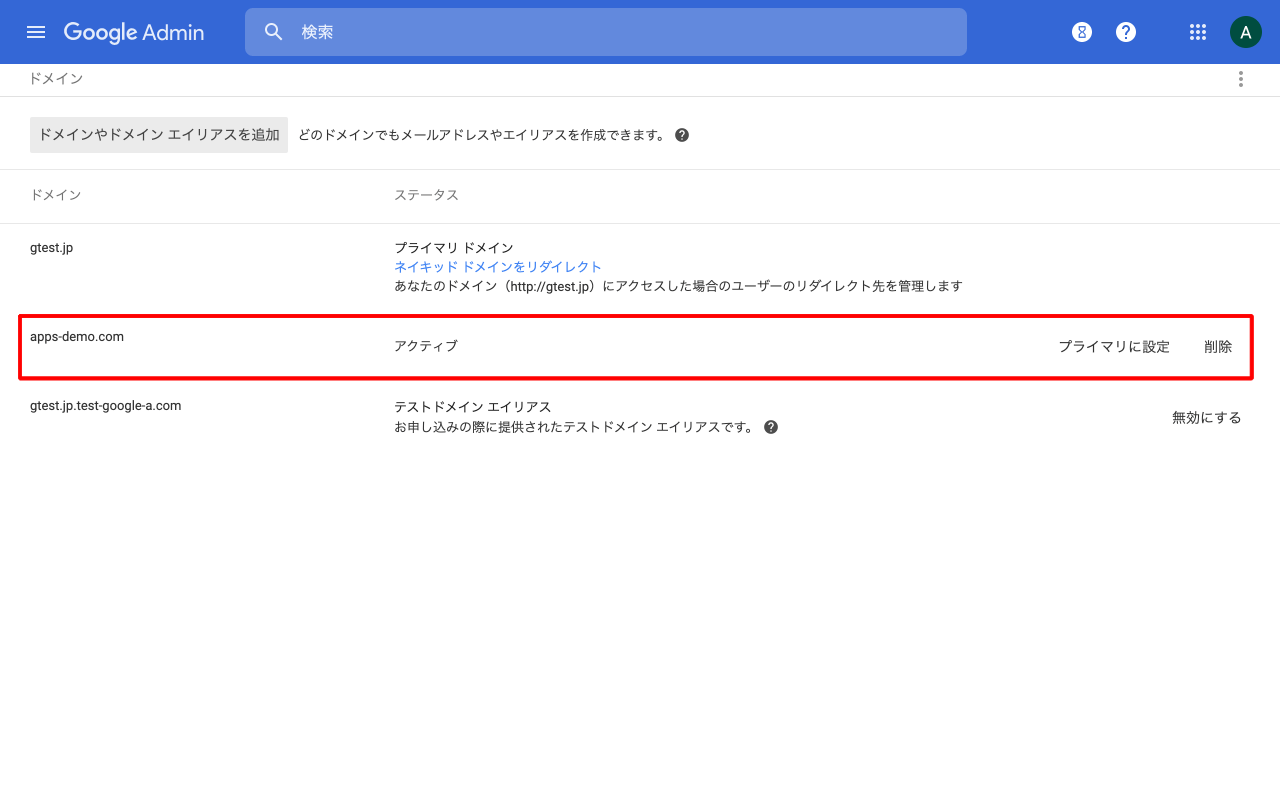Click help icon beside address creation text

tap(682, 135)
